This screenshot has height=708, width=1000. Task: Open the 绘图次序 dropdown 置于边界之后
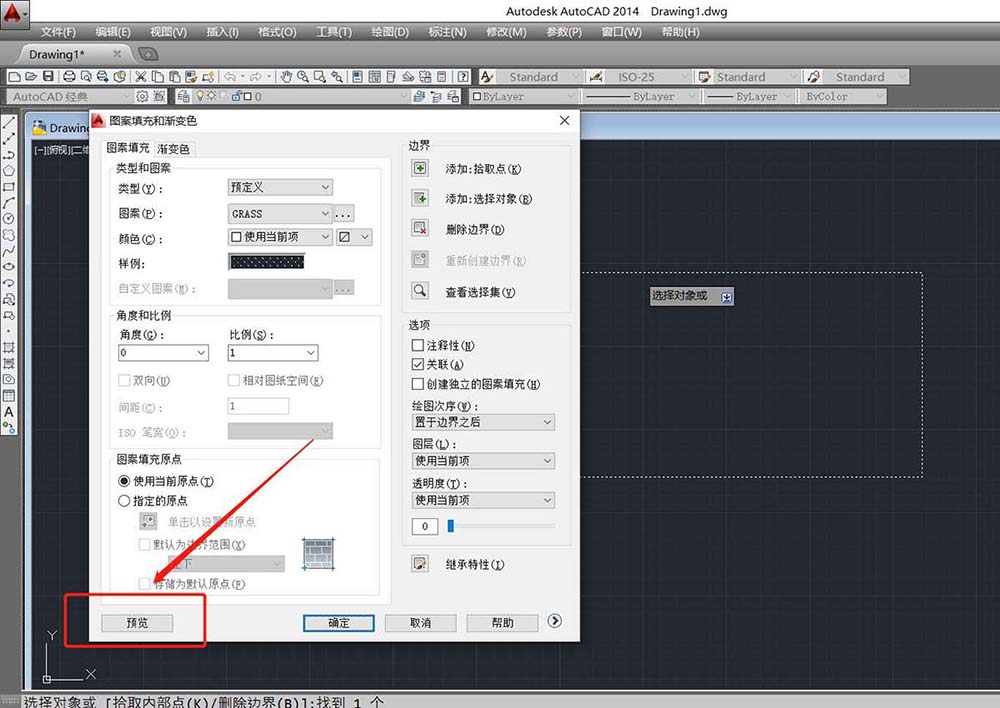tap(483, 422)
